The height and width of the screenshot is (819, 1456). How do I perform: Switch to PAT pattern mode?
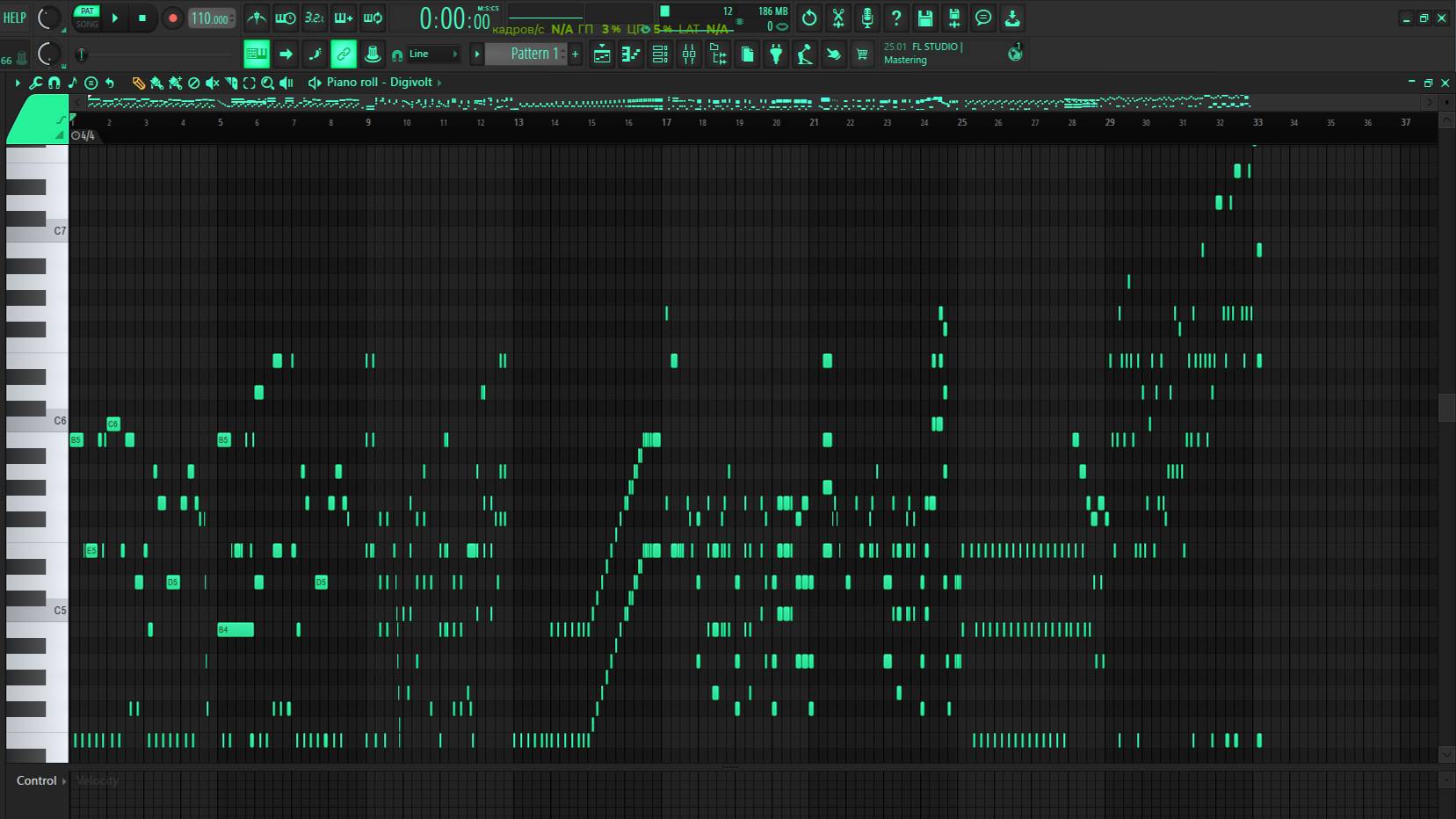tap(87, 11)
